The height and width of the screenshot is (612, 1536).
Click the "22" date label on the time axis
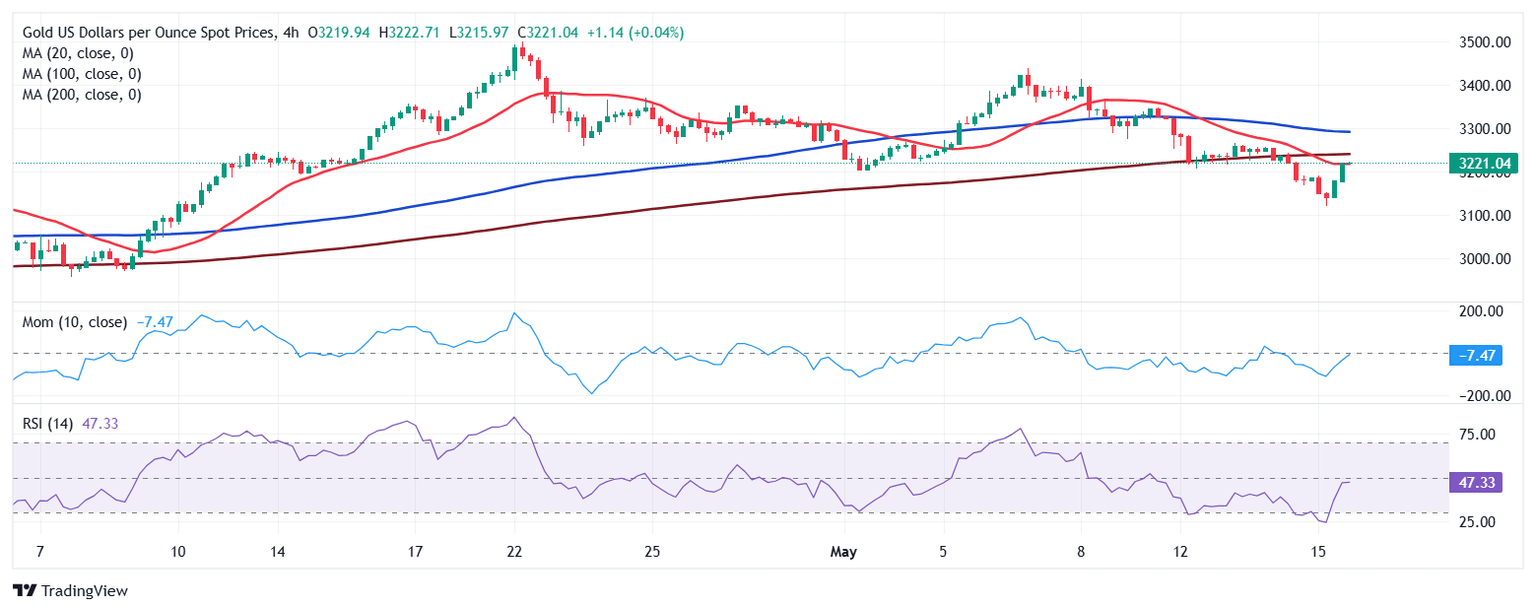coord(514,552)
